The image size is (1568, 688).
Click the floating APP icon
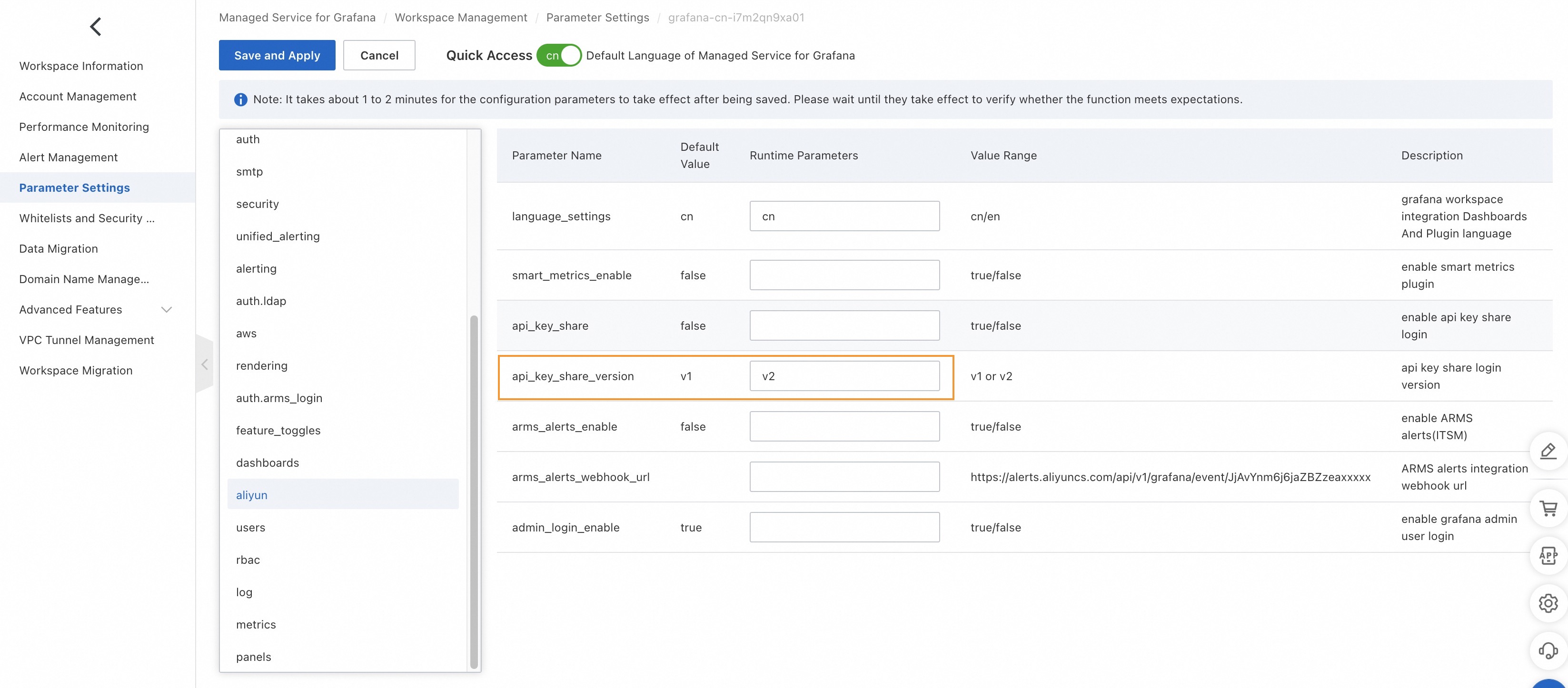click(1548, 555)
